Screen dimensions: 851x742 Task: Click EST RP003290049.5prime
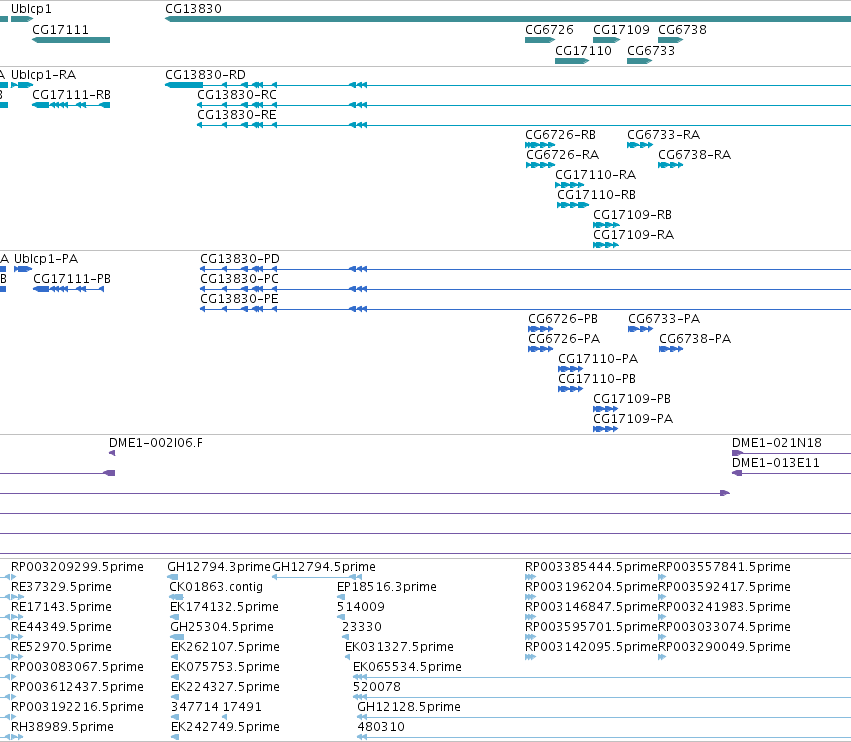pos(724,646)
